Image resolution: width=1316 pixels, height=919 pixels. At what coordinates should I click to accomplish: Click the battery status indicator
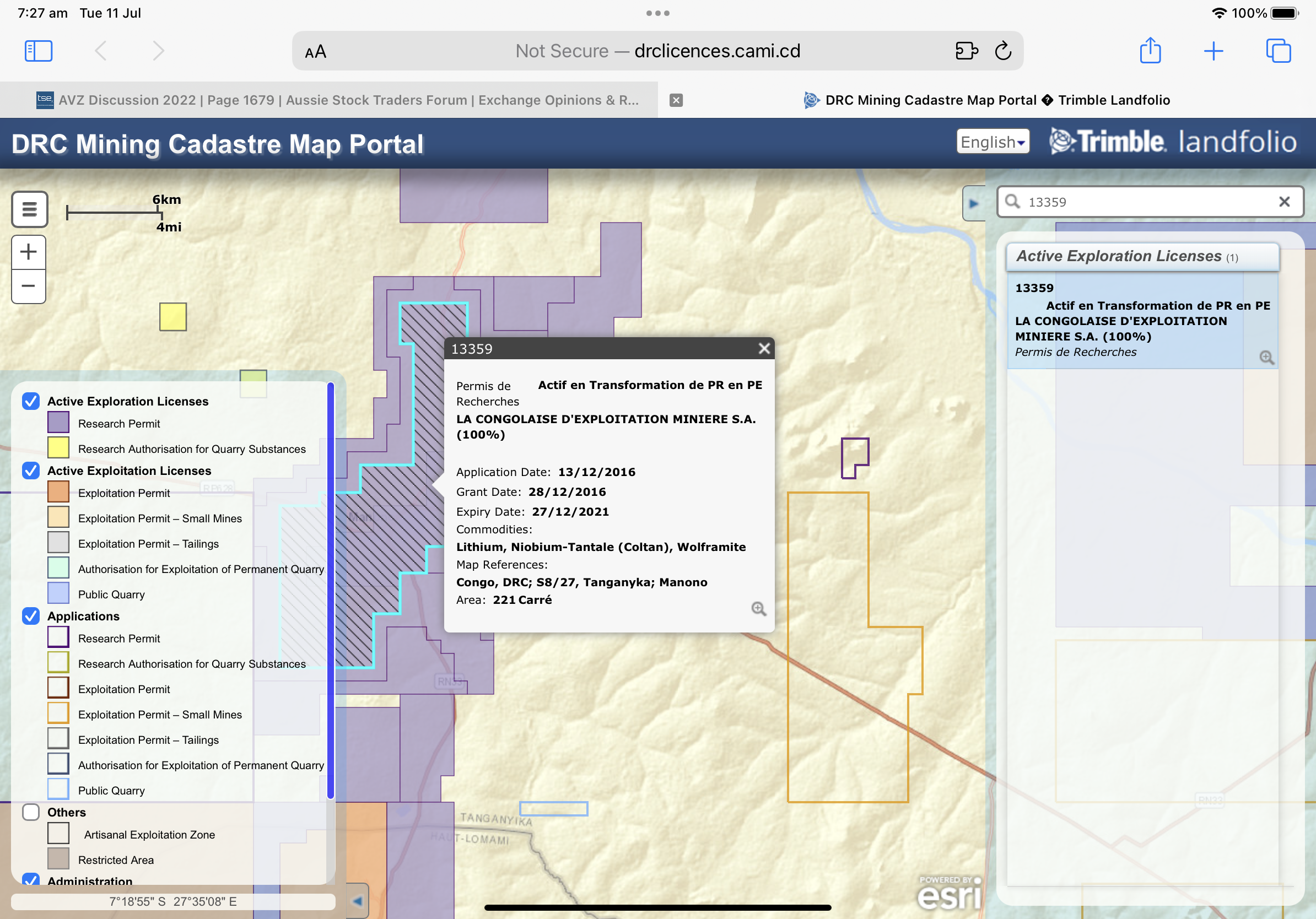tap(1285, 13)
